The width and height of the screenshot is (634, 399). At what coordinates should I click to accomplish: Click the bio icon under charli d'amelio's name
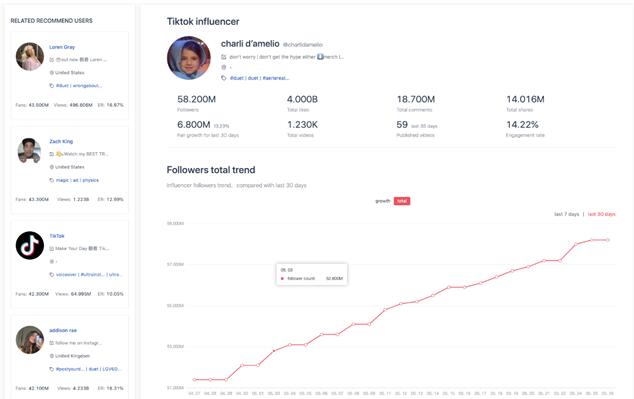point(224,57)
